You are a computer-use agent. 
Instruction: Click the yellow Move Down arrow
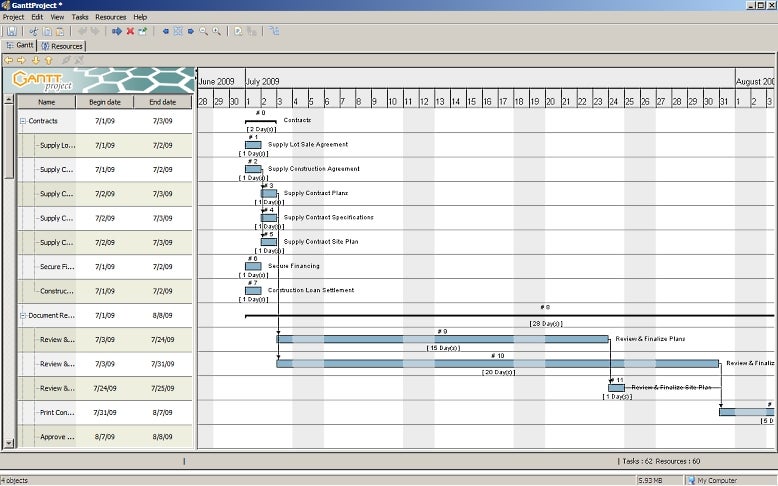click(x=36, y=60)
